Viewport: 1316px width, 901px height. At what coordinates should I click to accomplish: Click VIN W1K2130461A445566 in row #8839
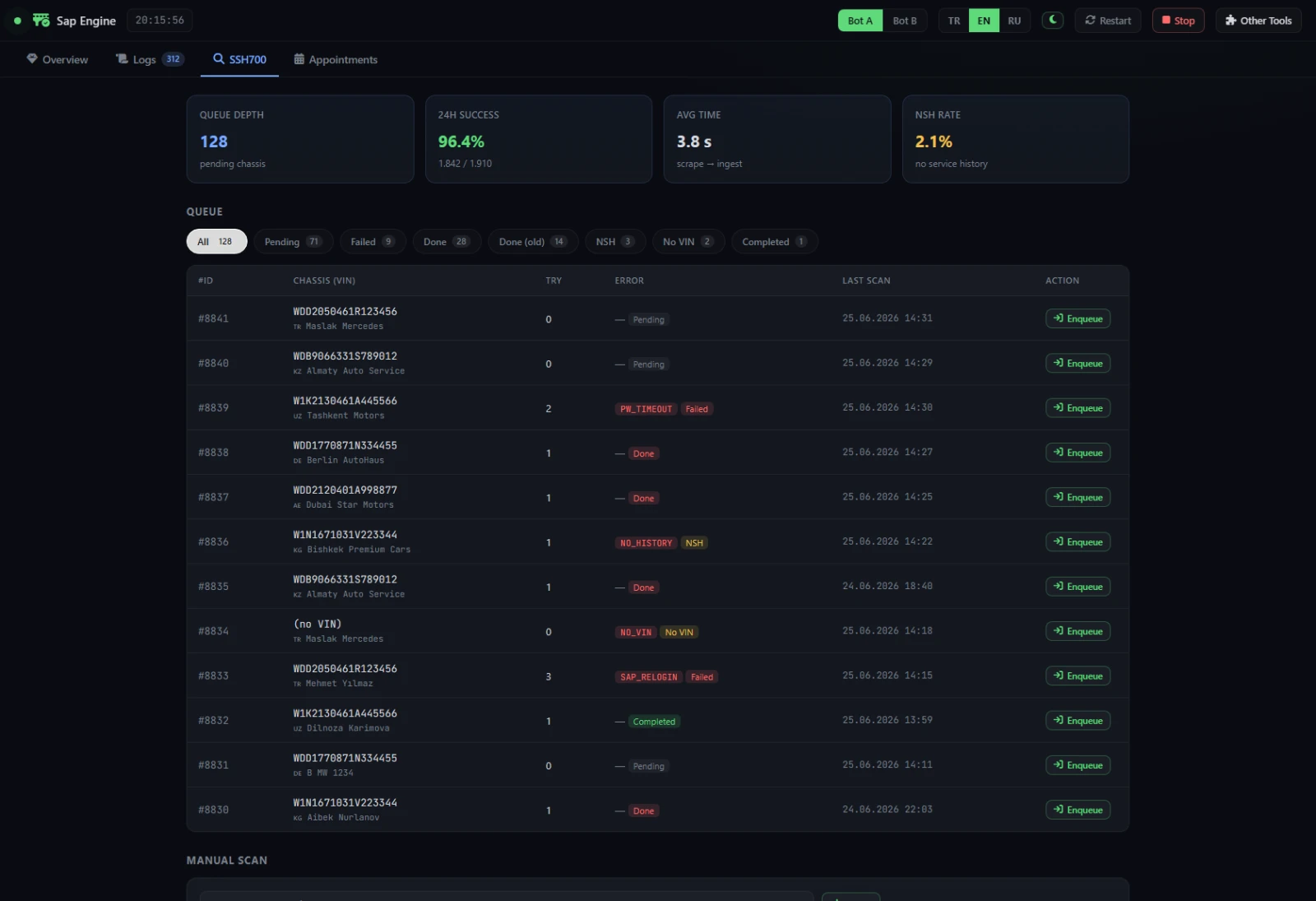point(345,401)
